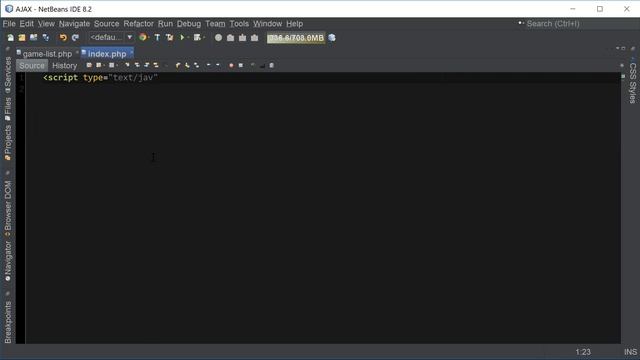Image resolution: width=640 pixels, height=360 pixels.
Task: Click the editor Forward navigation icon
Action: point(111,65)
